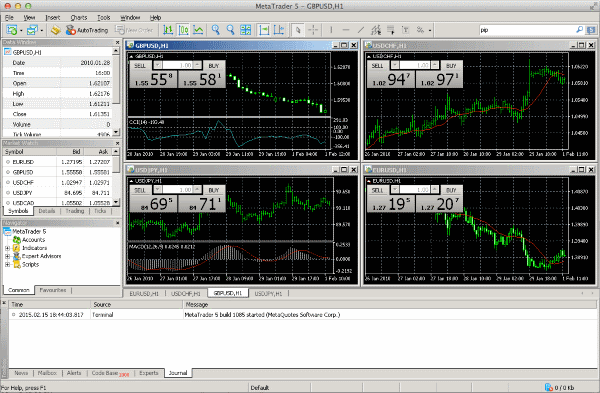Toggle the chart shift option

(x=279, y=30)
